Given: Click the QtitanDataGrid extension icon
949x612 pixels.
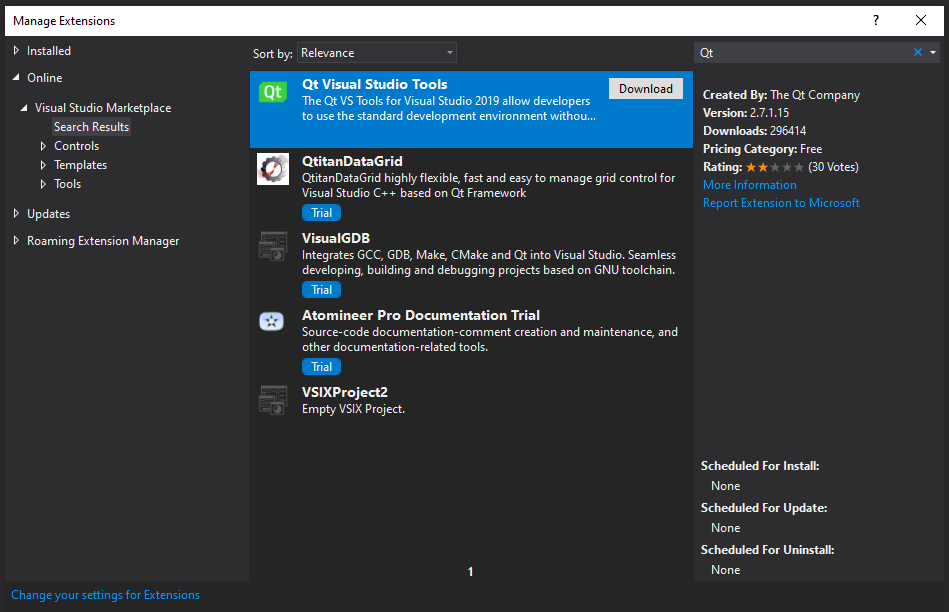Looking at the screenshot, I should click(273, 169).
